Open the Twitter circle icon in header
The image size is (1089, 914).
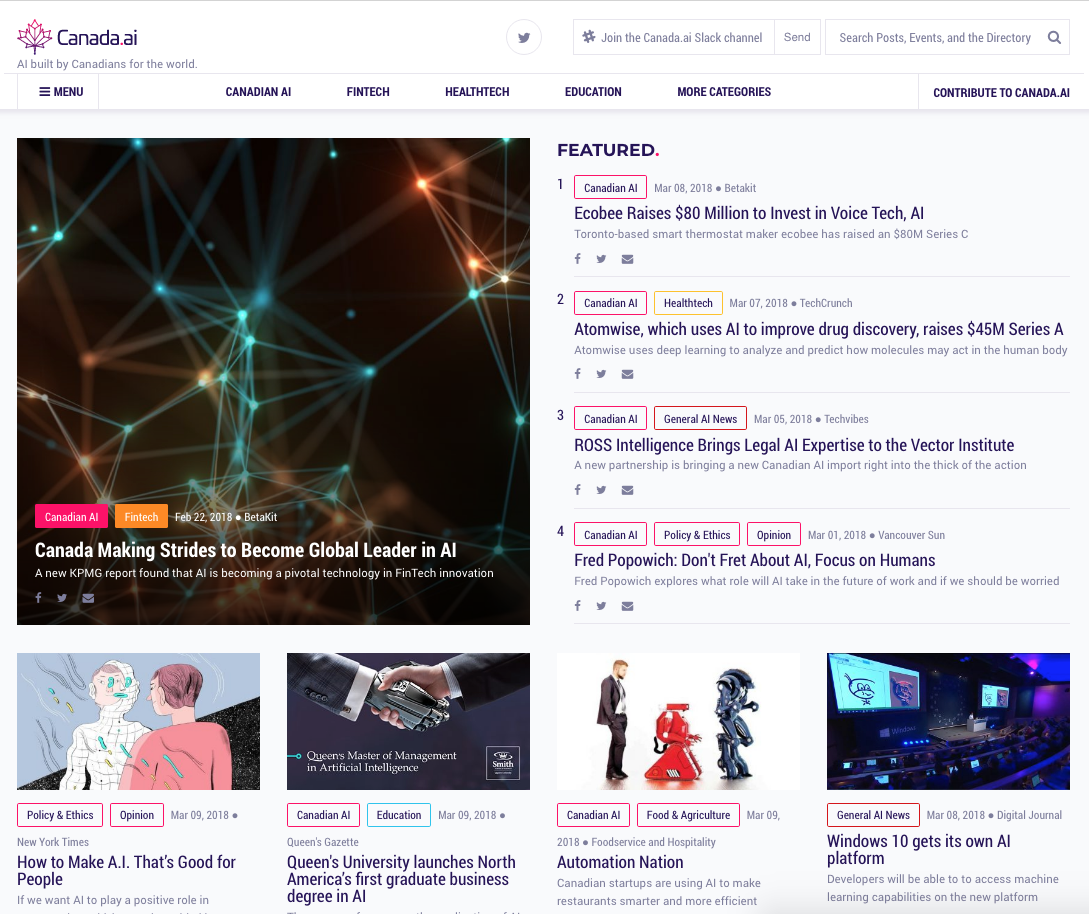click(x=524, y=38)
